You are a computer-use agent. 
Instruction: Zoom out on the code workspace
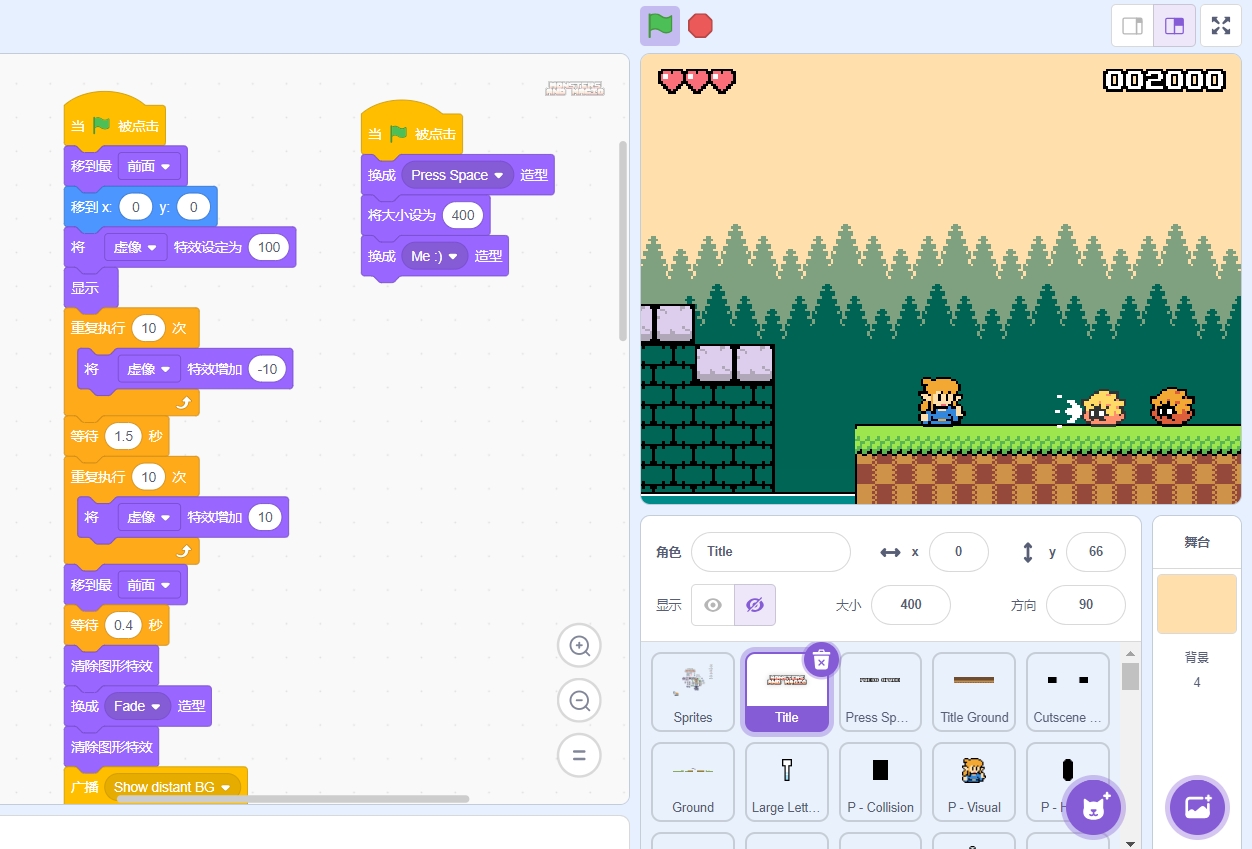pos(579,701)
